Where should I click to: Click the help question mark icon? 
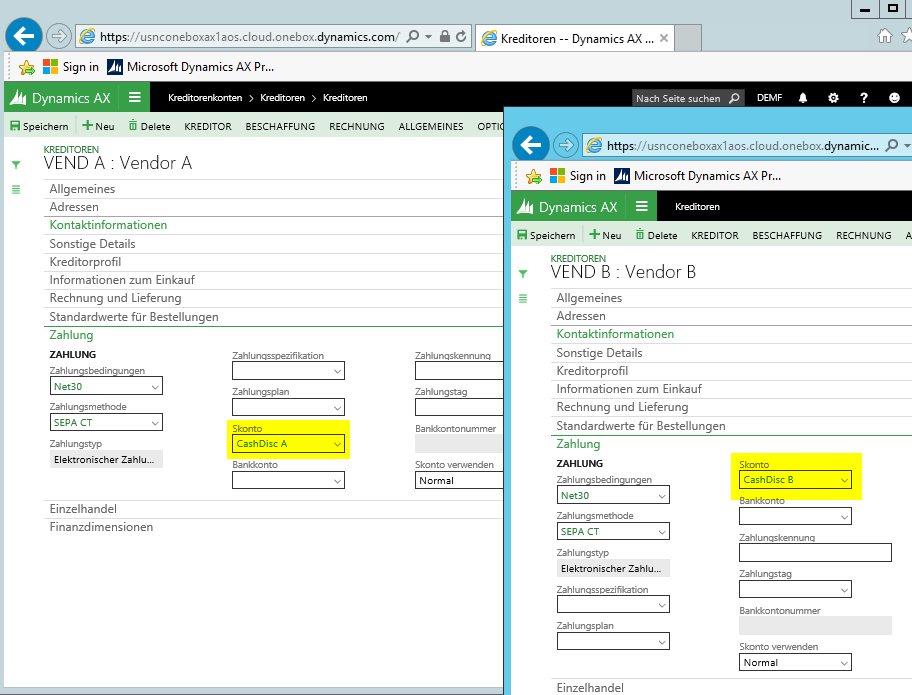(x=864, y=98)
